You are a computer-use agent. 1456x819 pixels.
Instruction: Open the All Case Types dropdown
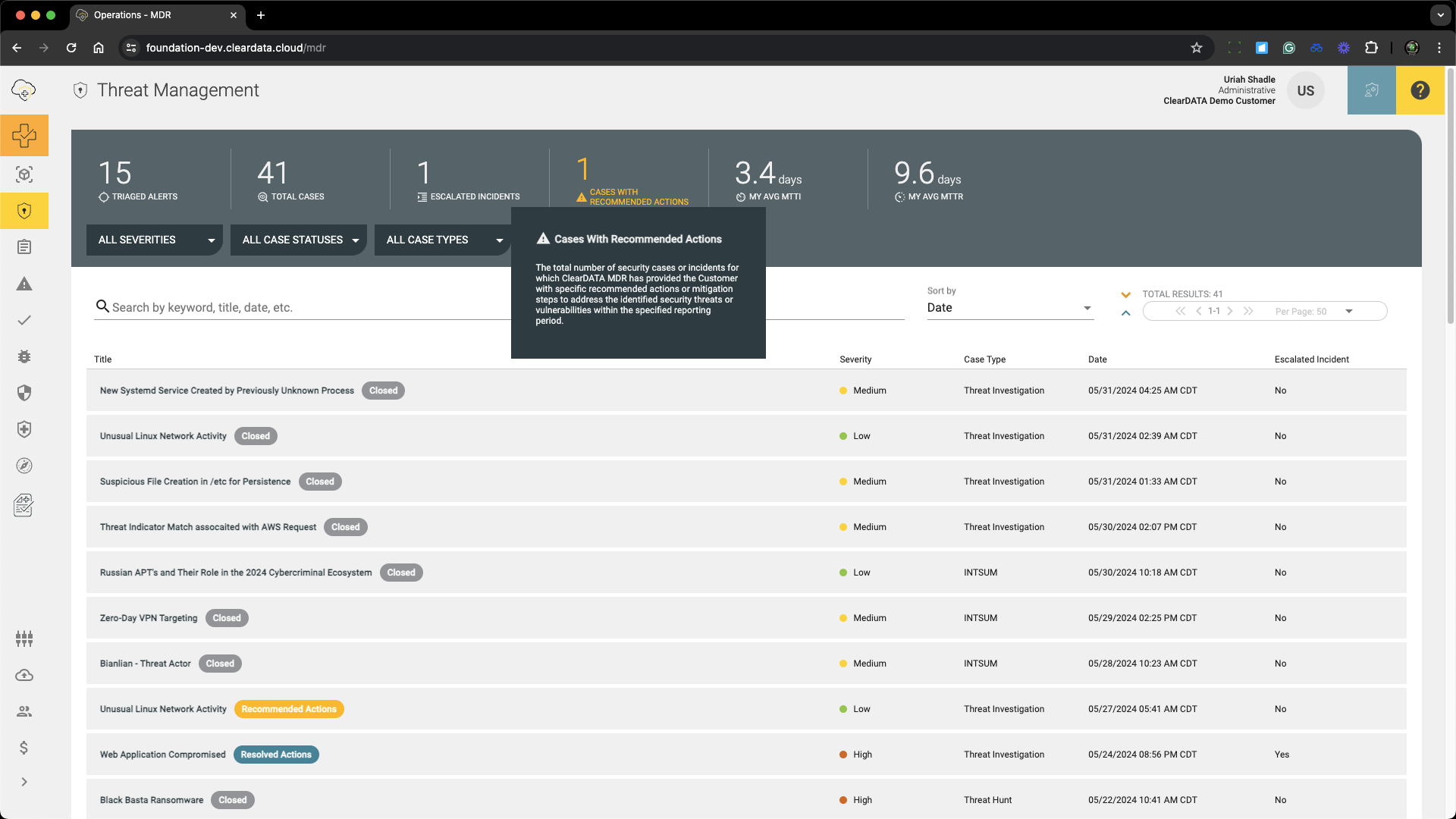442,240
